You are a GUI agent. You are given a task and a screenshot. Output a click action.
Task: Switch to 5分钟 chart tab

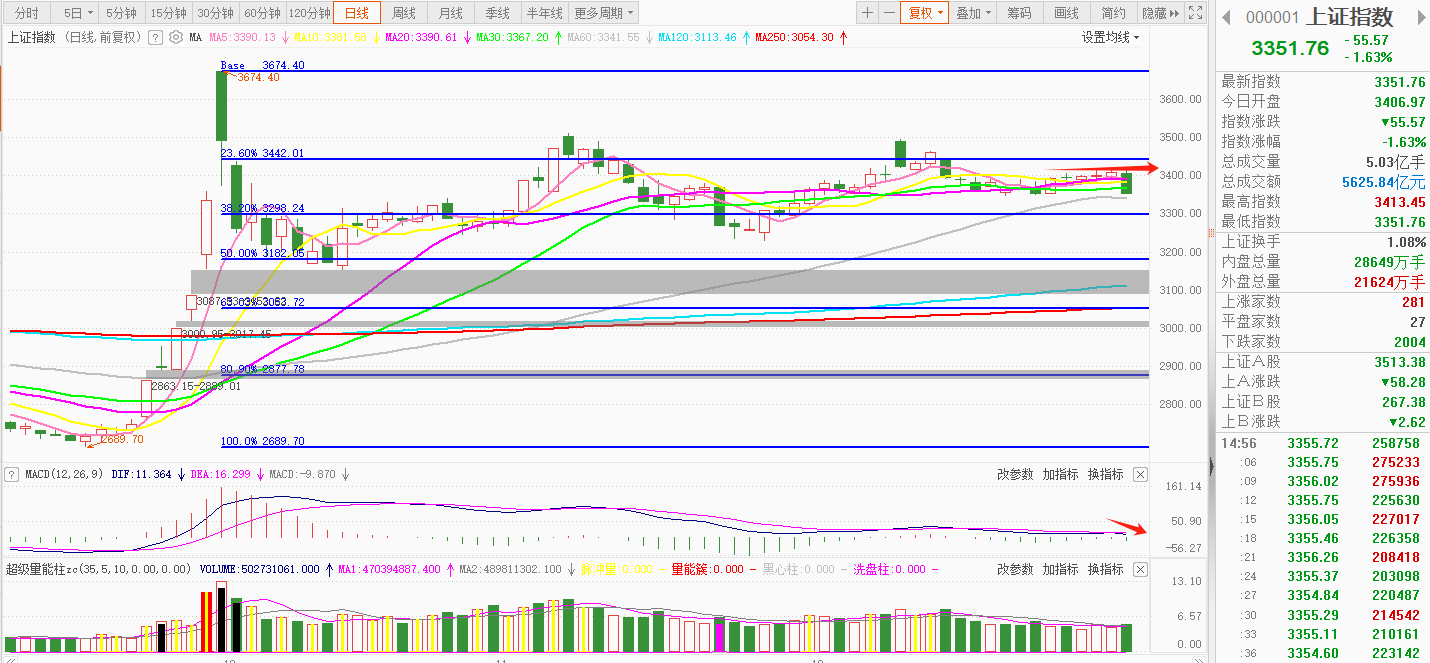pos(121,13)
